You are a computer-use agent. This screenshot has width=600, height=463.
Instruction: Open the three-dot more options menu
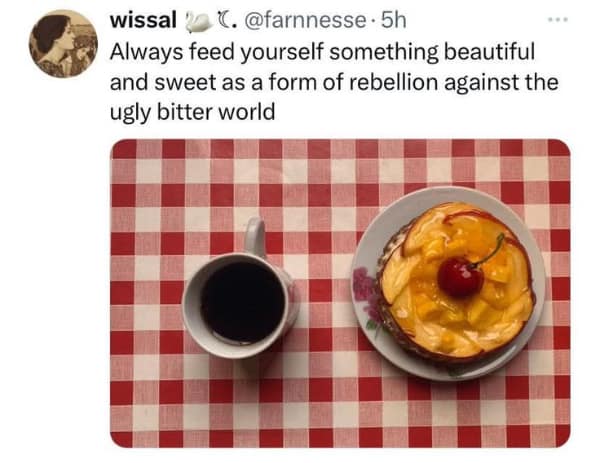click(558, 19)
